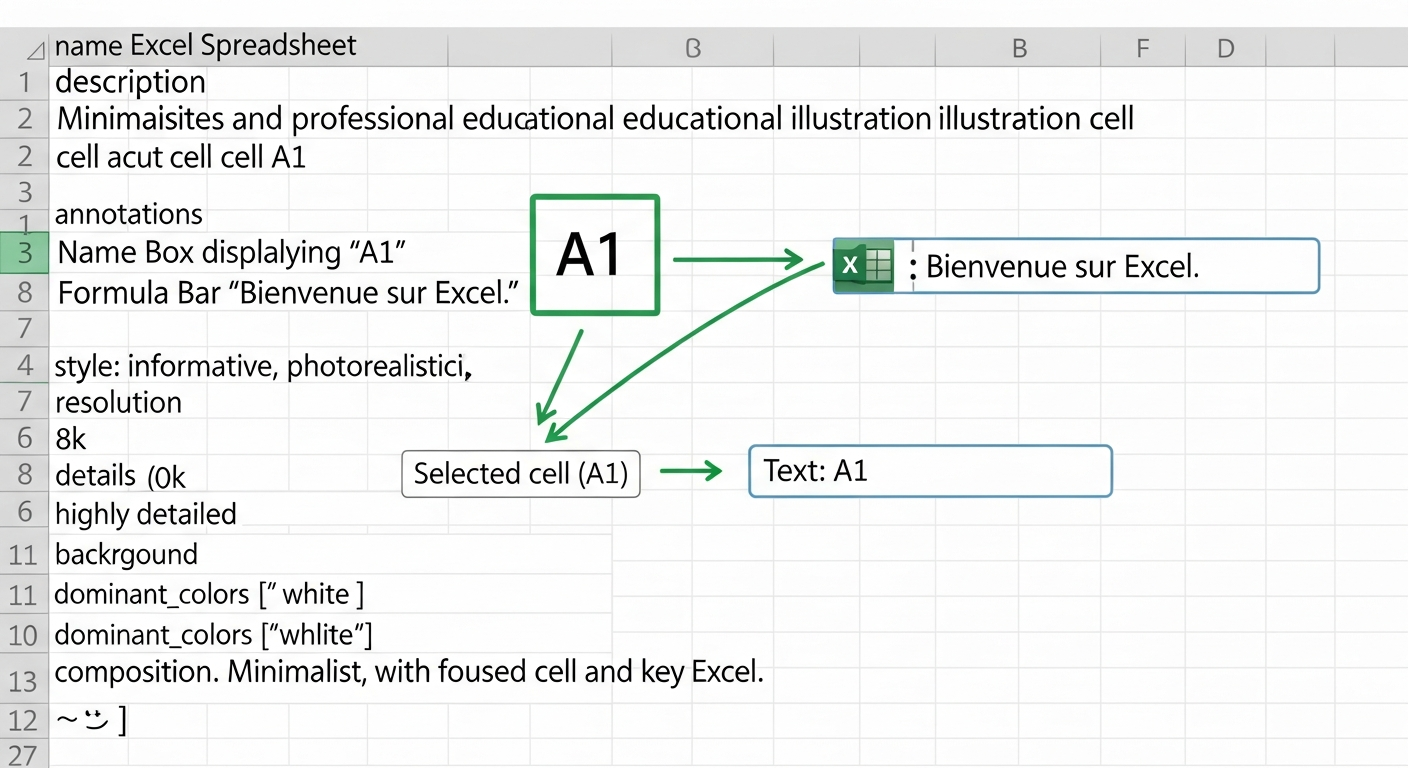Select the 'name Excel Spreadsheet' text
Screen dimensions: 1408x768
(x=207, y=46)
